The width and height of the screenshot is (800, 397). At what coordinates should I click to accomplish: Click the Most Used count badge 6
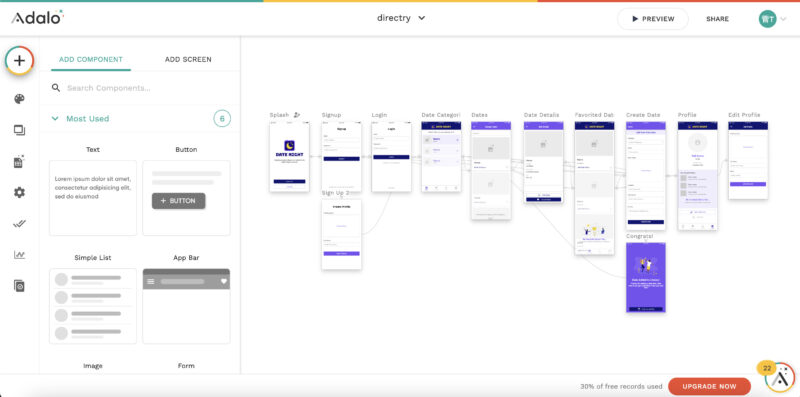tap(222, 119)
